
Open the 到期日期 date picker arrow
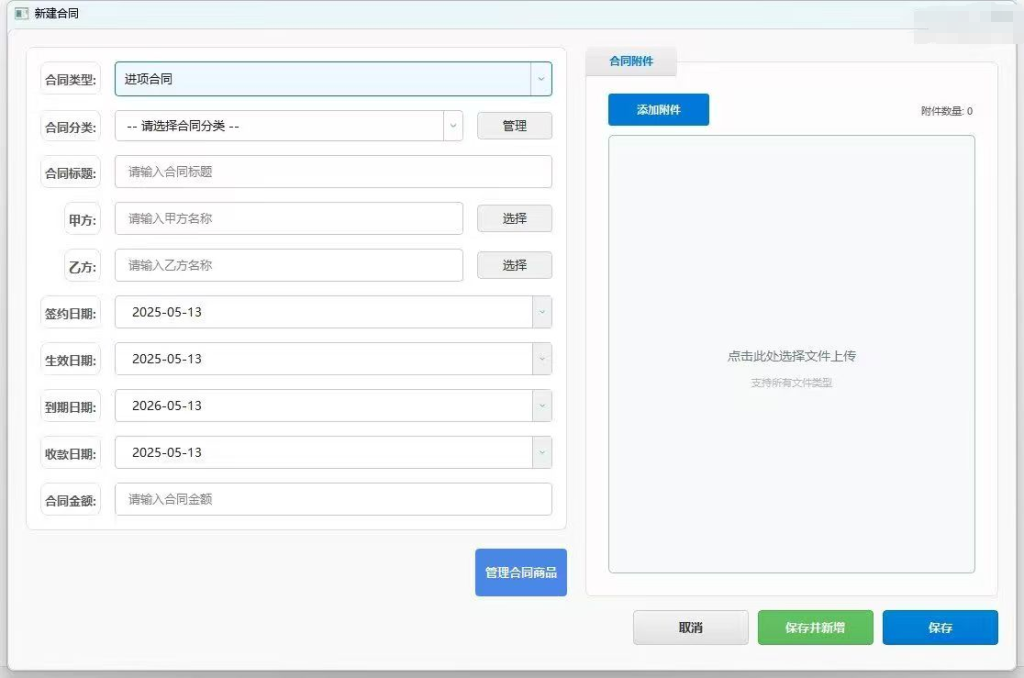pos(542,406)
